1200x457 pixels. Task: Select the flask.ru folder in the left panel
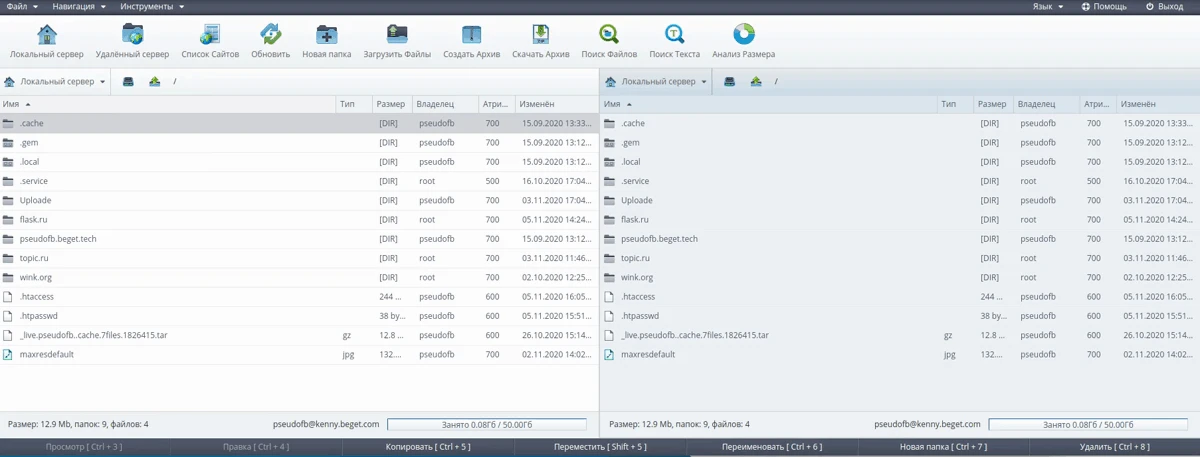(x=34, y=219)
